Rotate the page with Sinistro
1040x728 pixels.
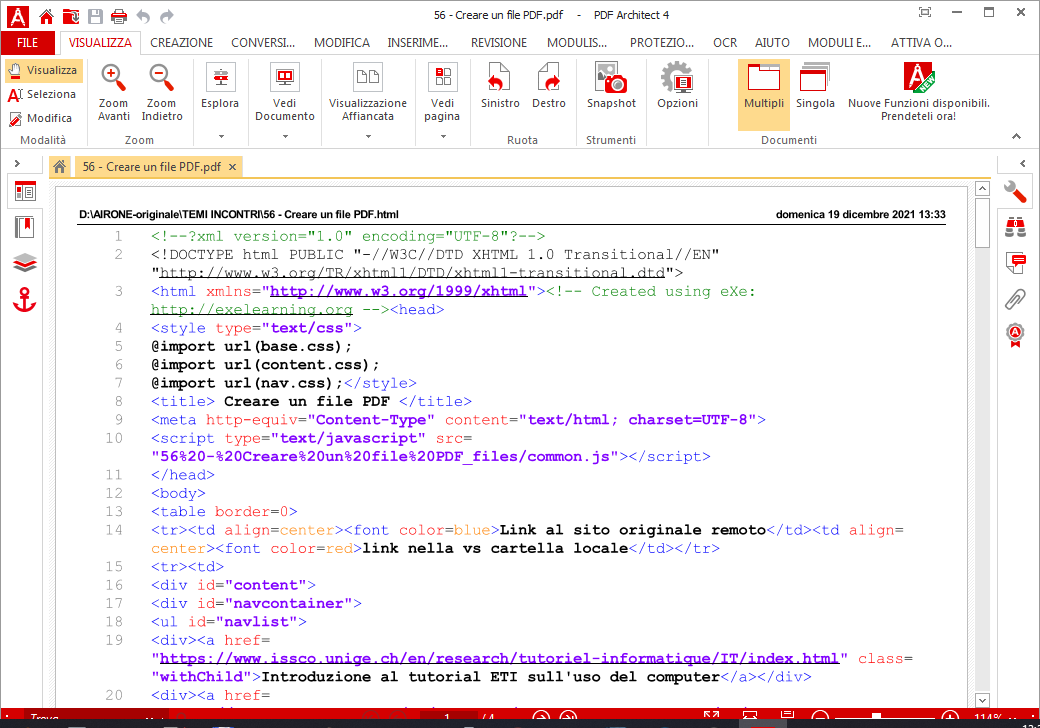point(500,86)
